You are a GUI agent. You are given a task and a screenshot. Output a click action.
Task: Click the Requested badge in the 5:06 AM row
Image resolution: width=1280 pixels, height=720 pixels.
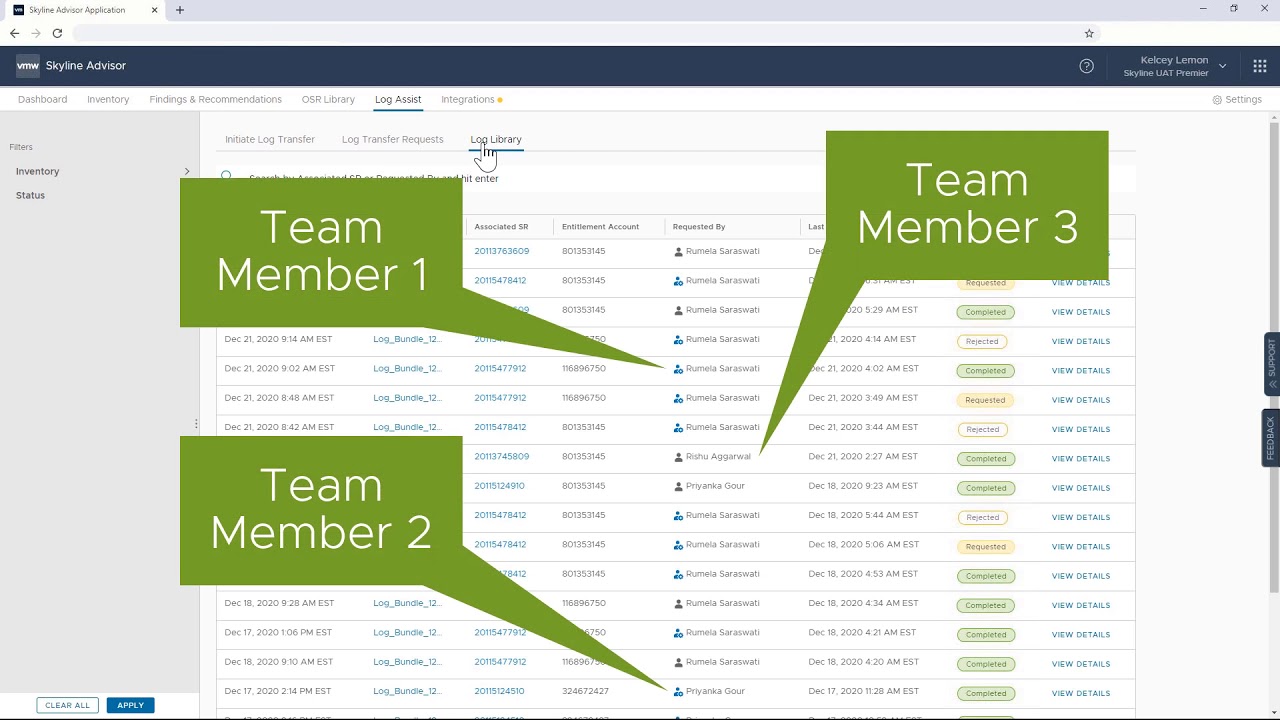[x=985, y=547]
